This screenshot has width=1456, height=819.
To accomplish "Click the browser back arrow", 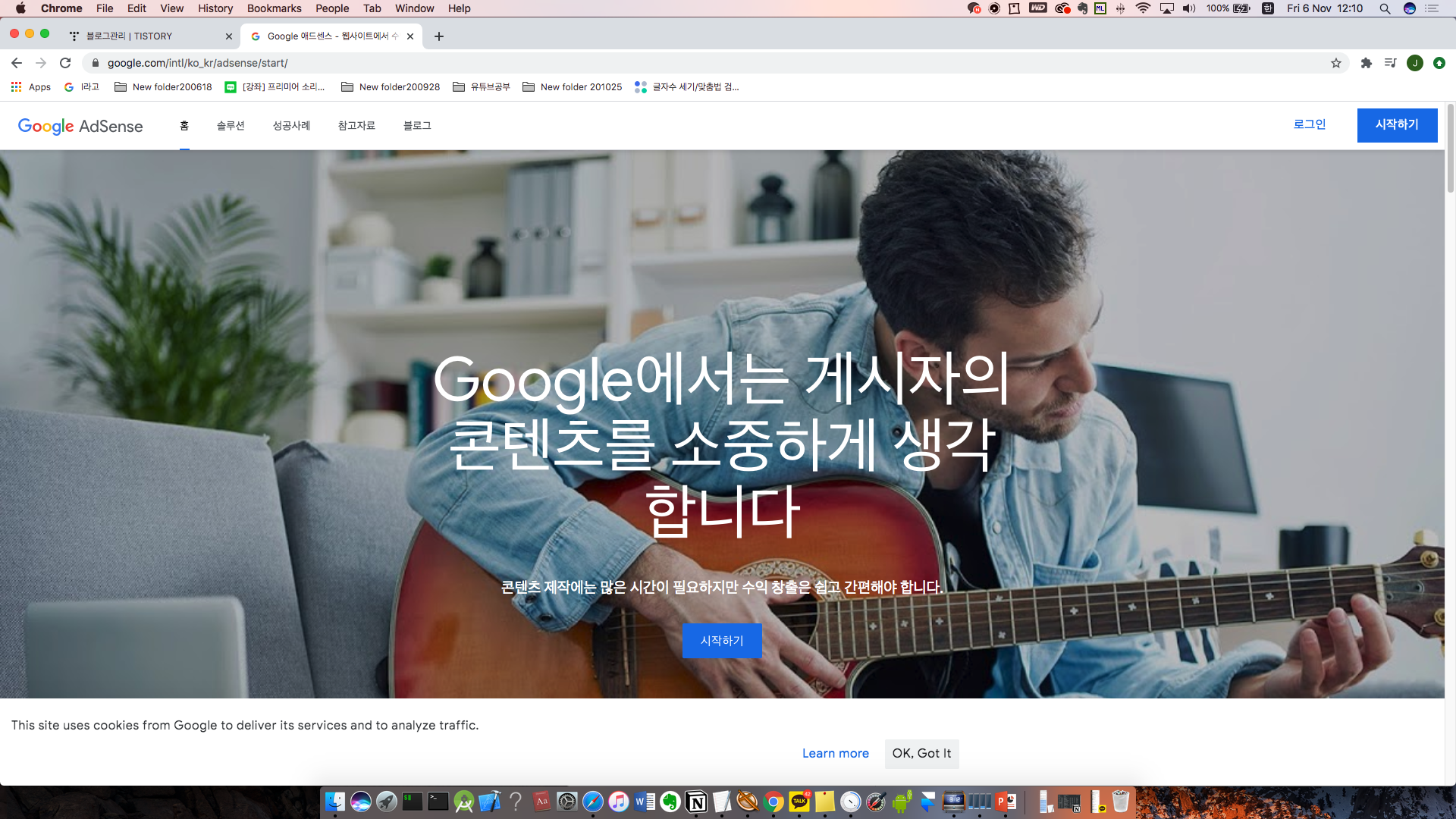I will tap(17, 63).
